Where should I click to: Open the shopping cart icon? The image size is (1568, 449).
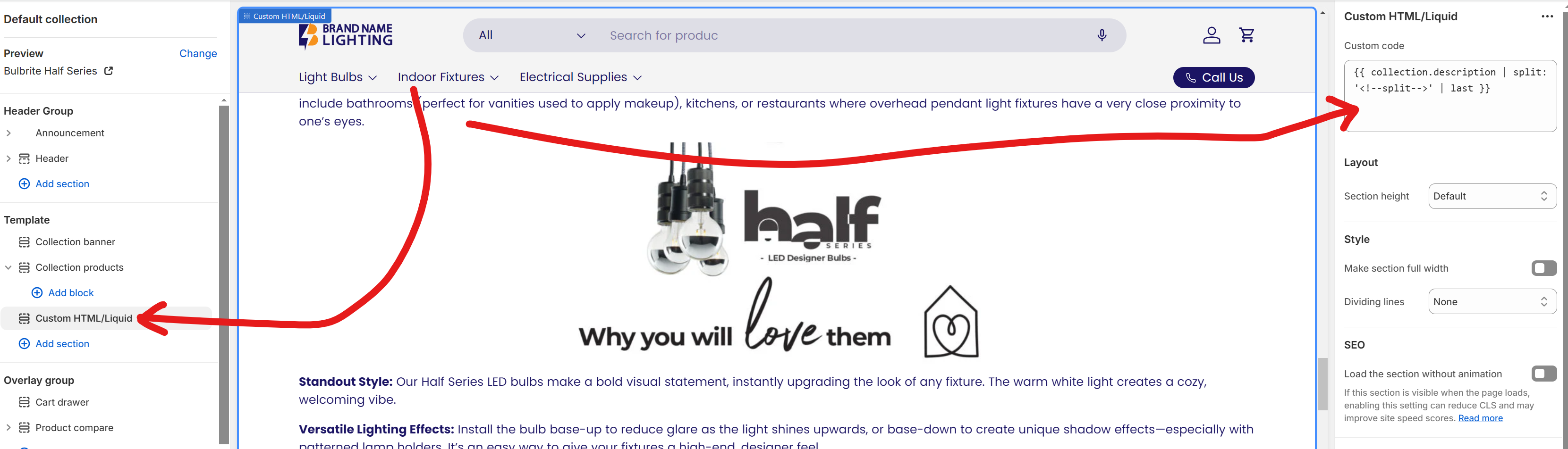pos(1246,35)
